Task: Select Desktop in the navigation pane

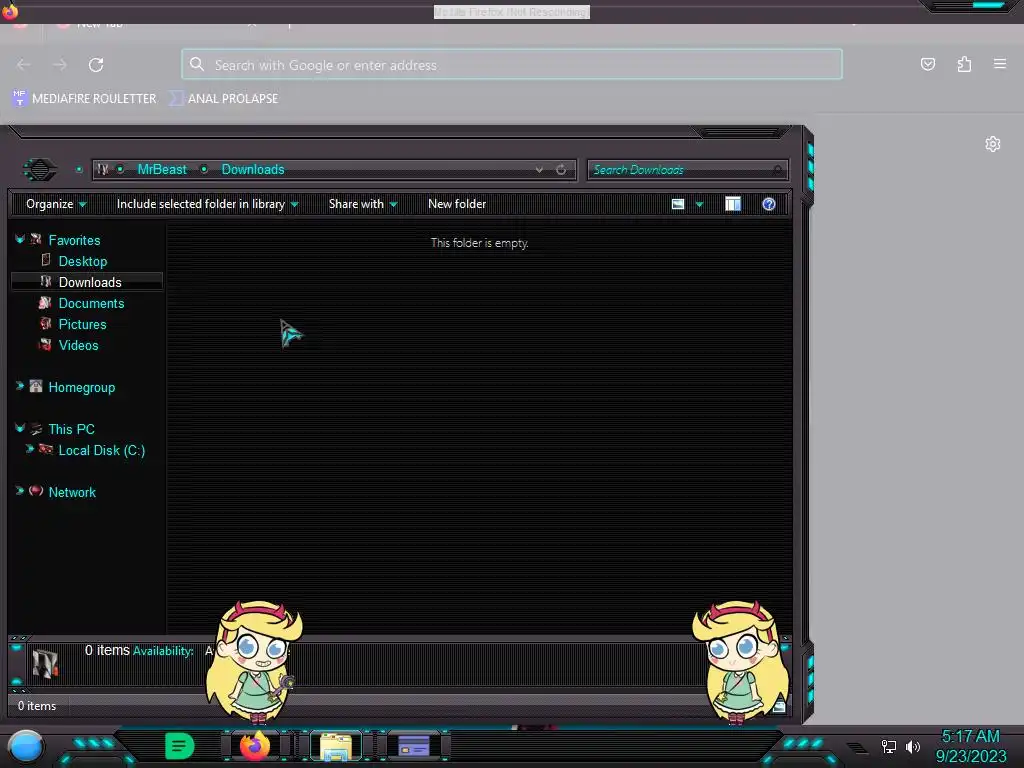Action: pos(83,261)
